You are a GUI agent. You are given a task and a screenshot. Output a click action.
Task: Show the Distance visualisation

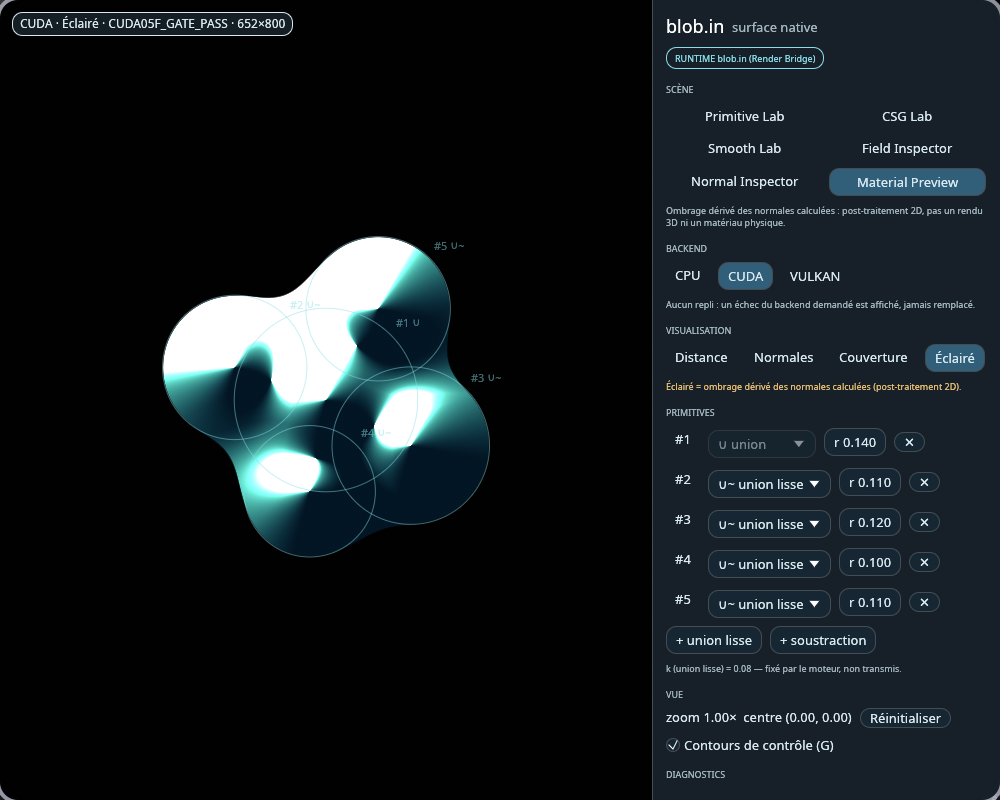click(701, 357)
